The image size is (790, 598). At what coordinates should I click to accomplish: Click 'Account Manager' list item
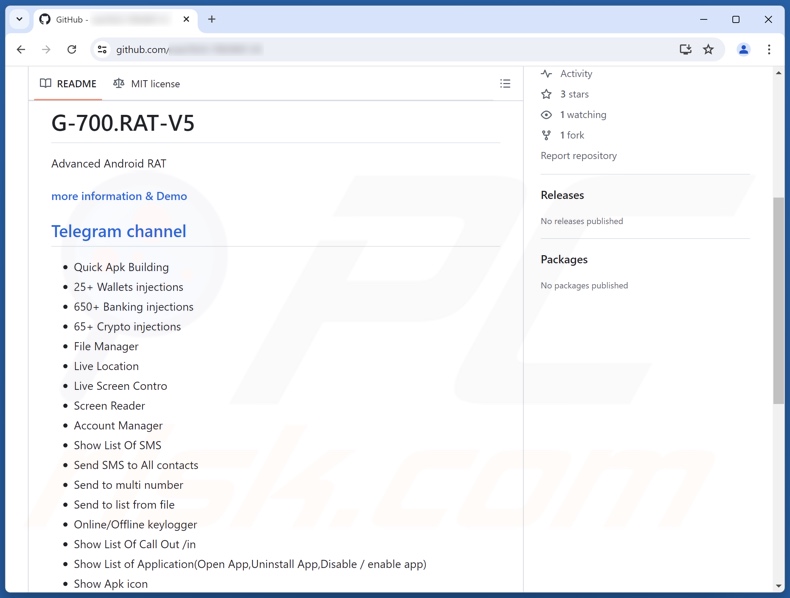pyautogui.click(x=118, y=426)
